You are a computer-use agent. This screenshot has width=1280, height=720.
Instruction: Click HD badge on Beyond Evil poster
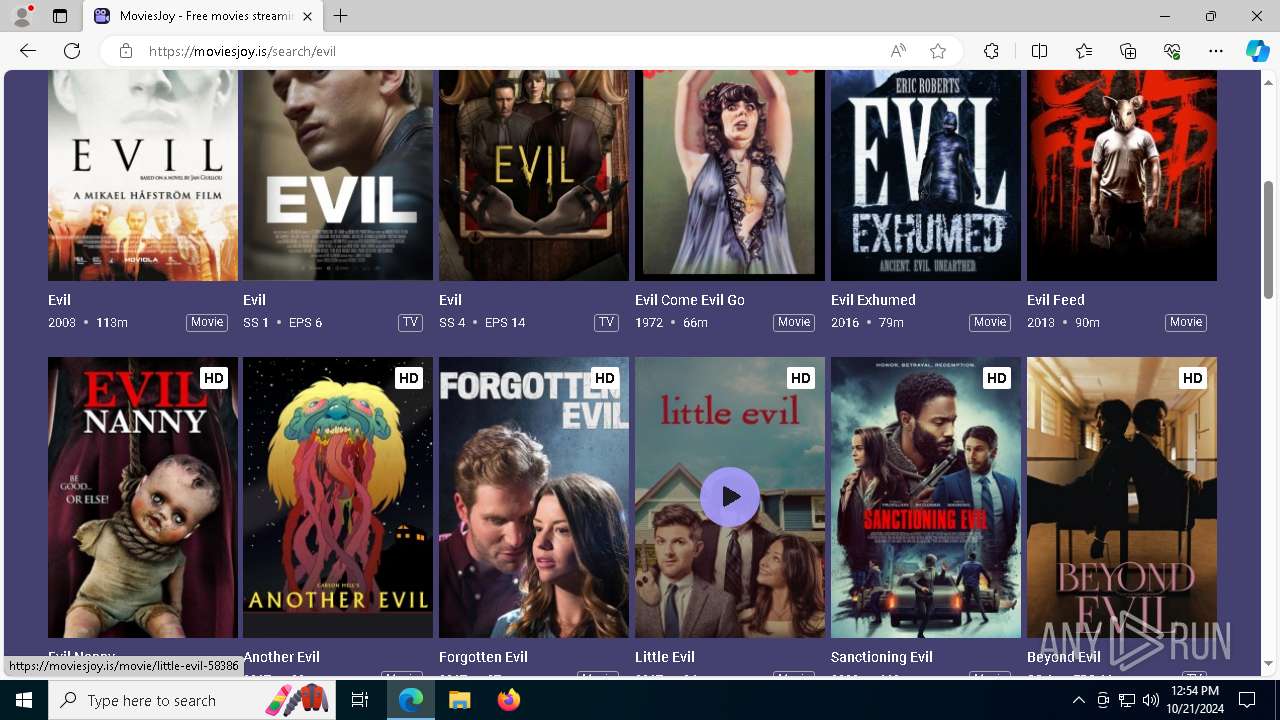tap(1192, 378)
